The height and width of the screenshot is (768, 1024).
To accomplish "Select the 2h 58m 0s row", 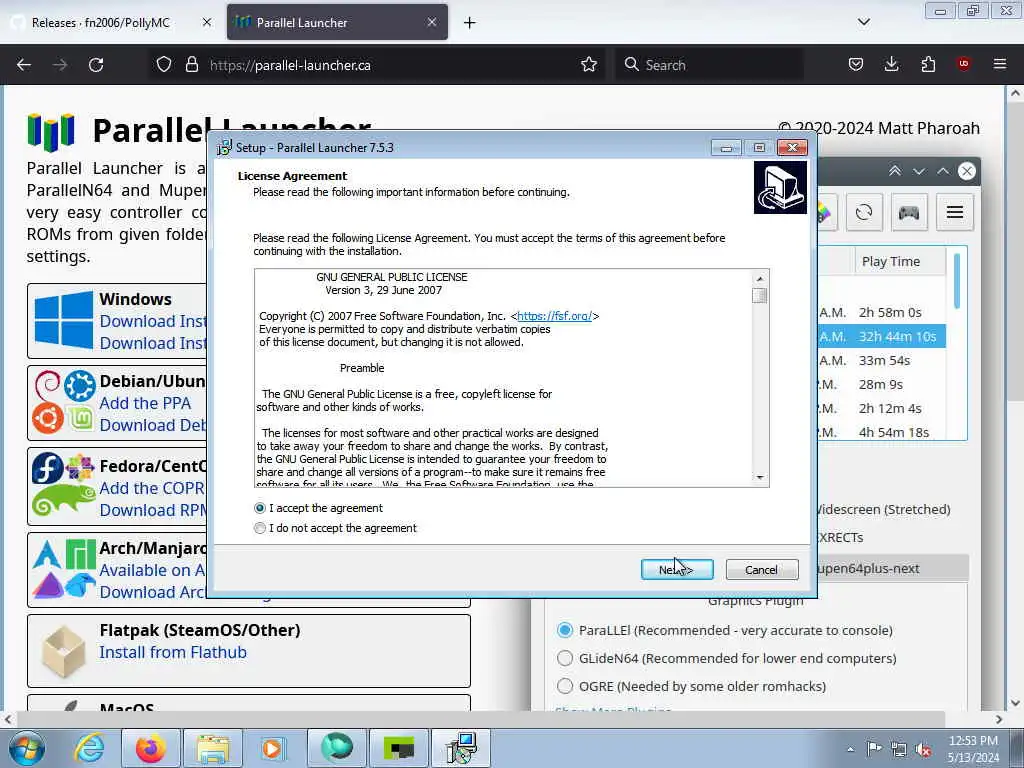I will (x=882, y=312).
